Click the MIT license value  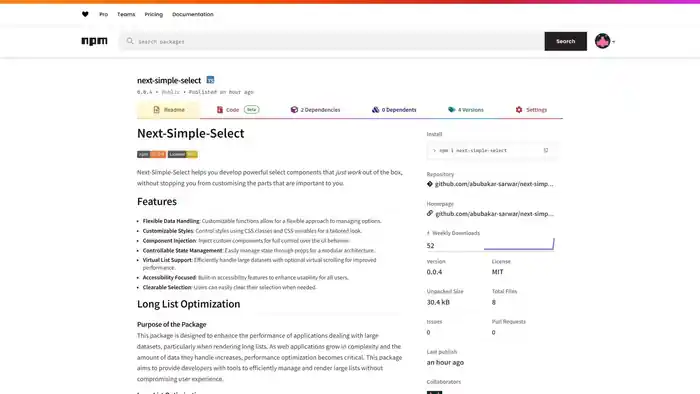pos(497,272)
